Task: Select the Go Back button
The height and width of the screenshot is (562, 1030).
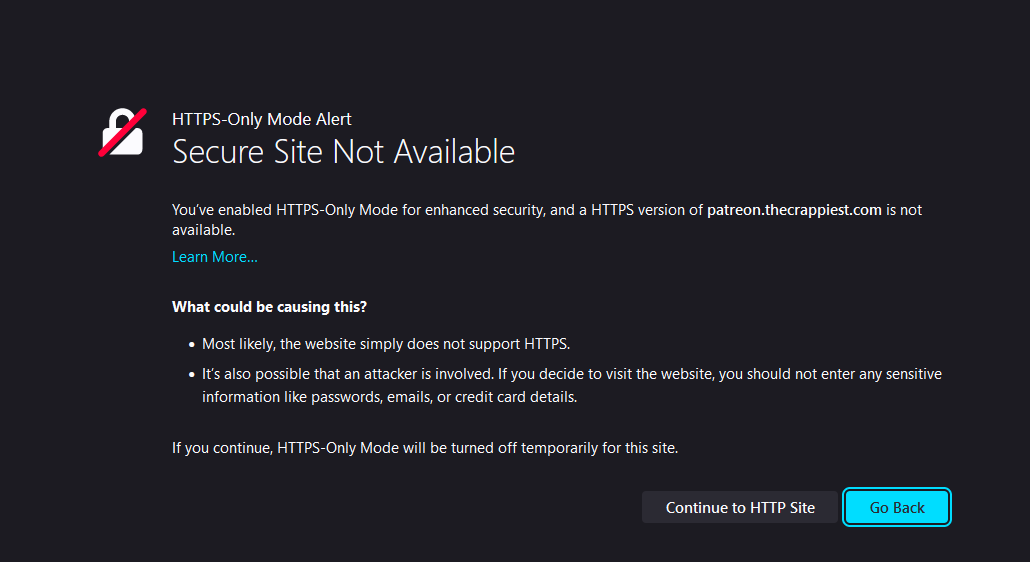Action: (897, 508)
